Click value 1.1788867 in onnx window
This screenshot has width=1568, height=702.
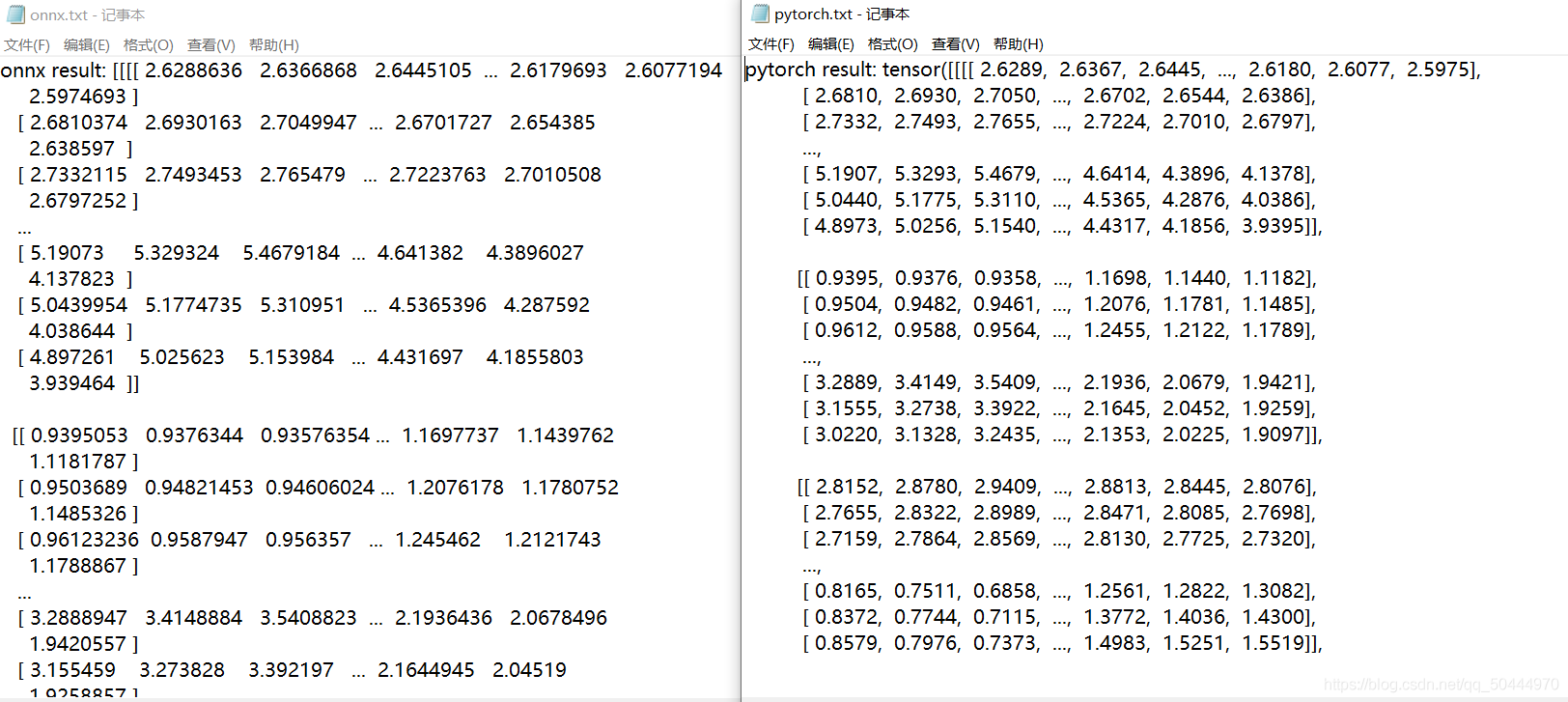77,566
